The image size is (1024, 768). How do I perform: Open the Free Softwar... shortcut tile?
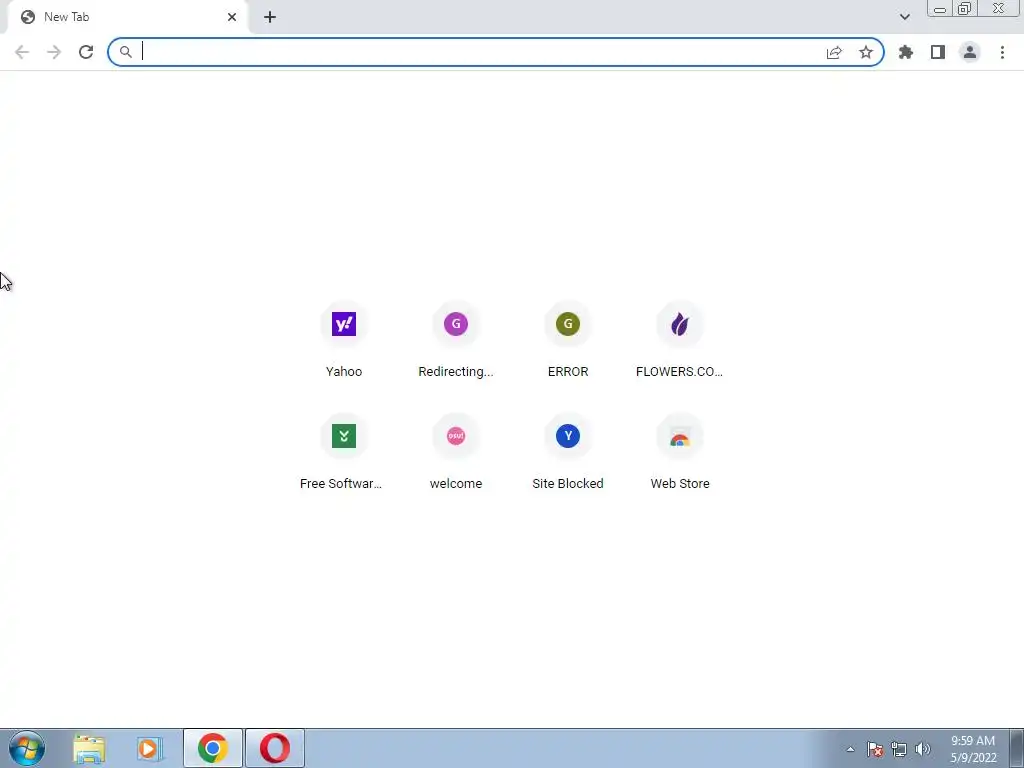[344, 453]
